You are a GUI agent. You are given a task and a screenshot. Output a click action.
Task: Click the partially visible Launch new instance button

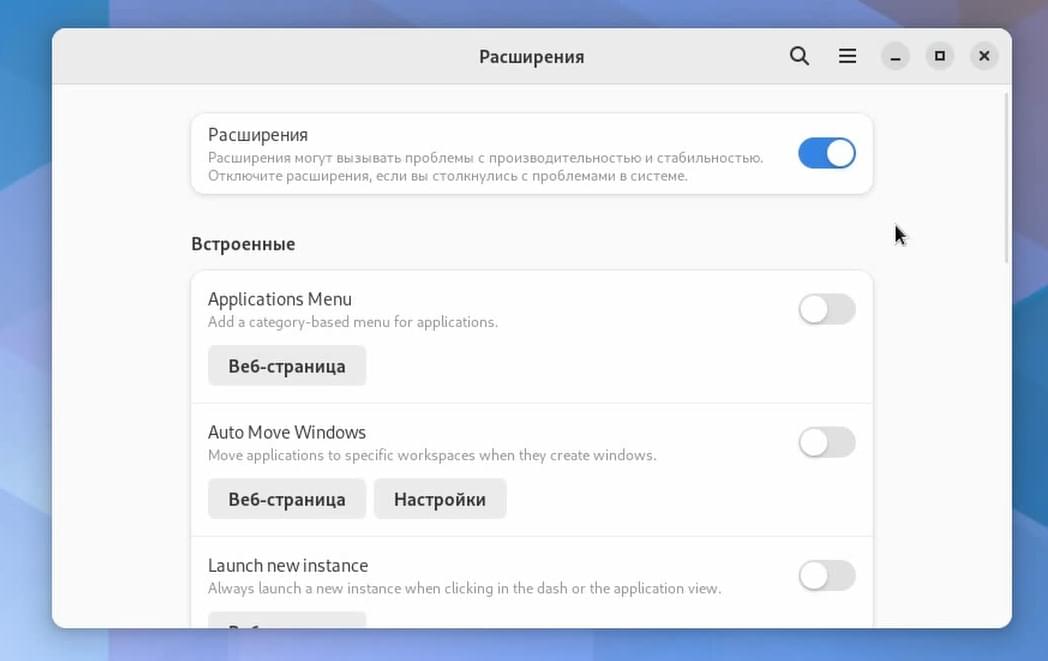coord(287,620)
